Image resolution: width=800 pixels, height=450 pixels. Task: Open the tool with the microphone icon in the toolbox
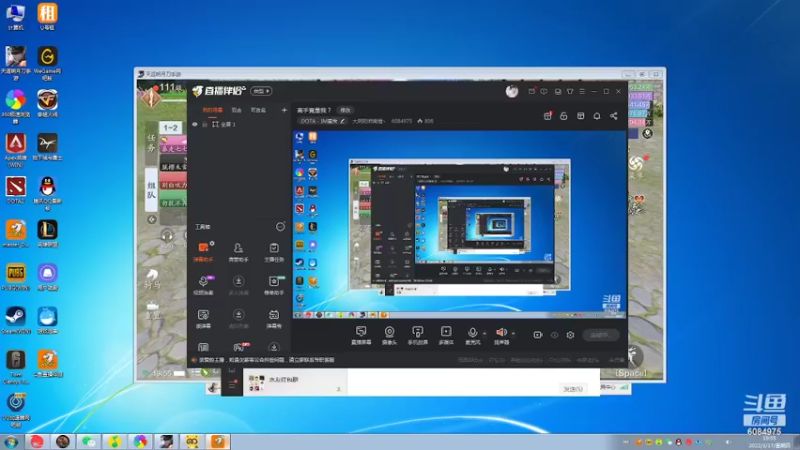pyautogui.click(x=203, y=285)
